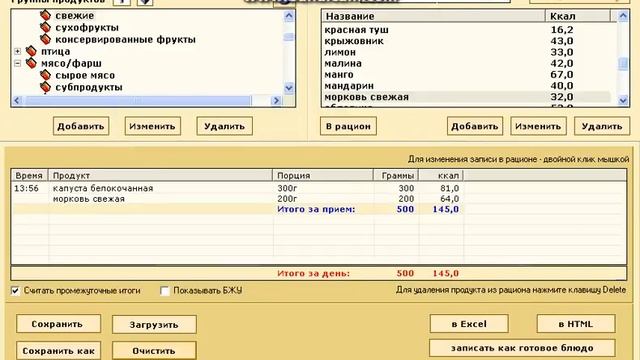Click Добавить under the product groups tree
The height and width of the screenshot is (360, 640).
coord(81,126)
